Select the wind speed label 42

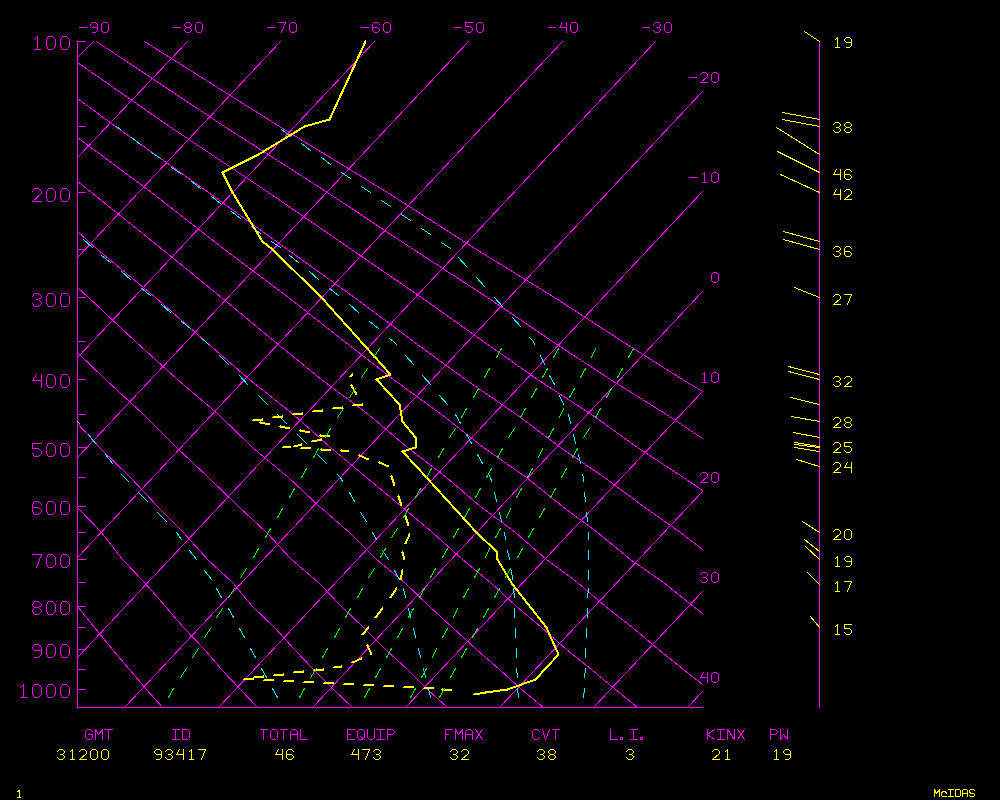[842, 195]
